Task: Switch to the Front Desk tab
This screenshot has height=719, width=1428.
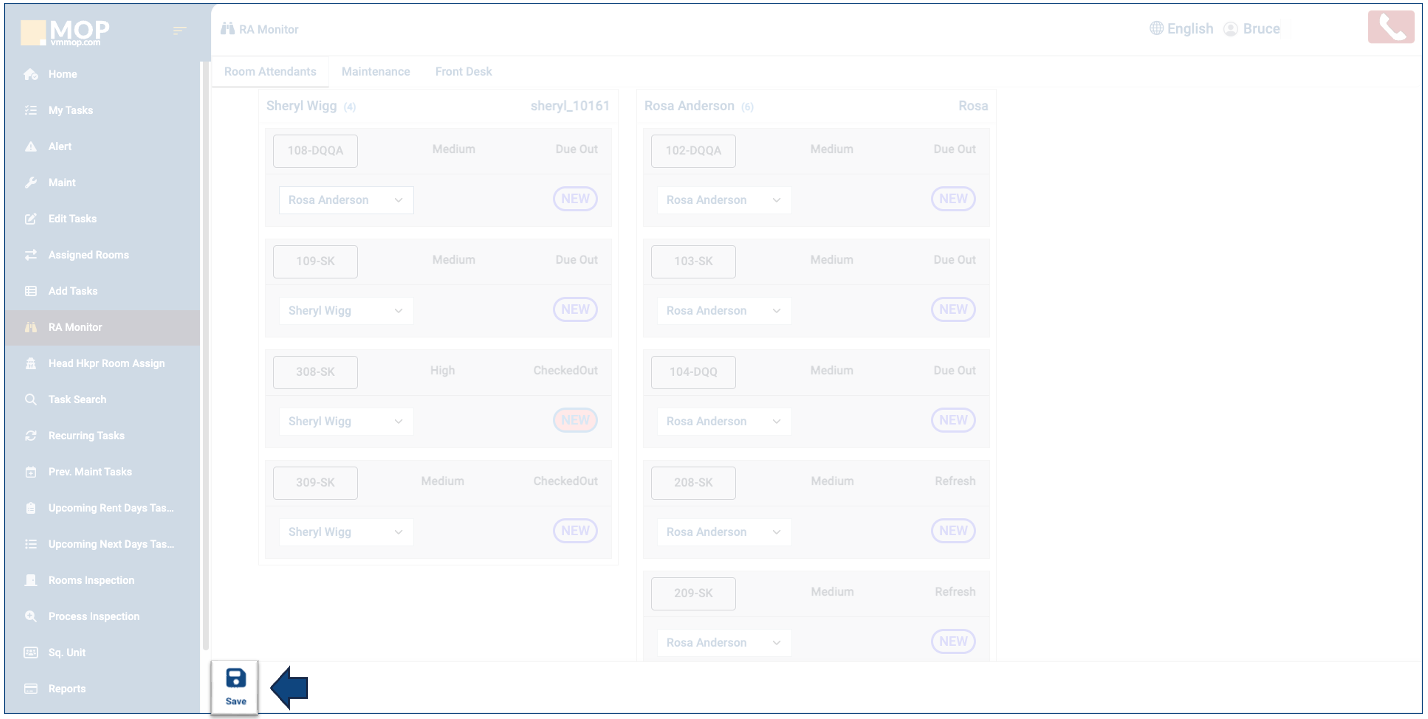Action: (463, 72)
